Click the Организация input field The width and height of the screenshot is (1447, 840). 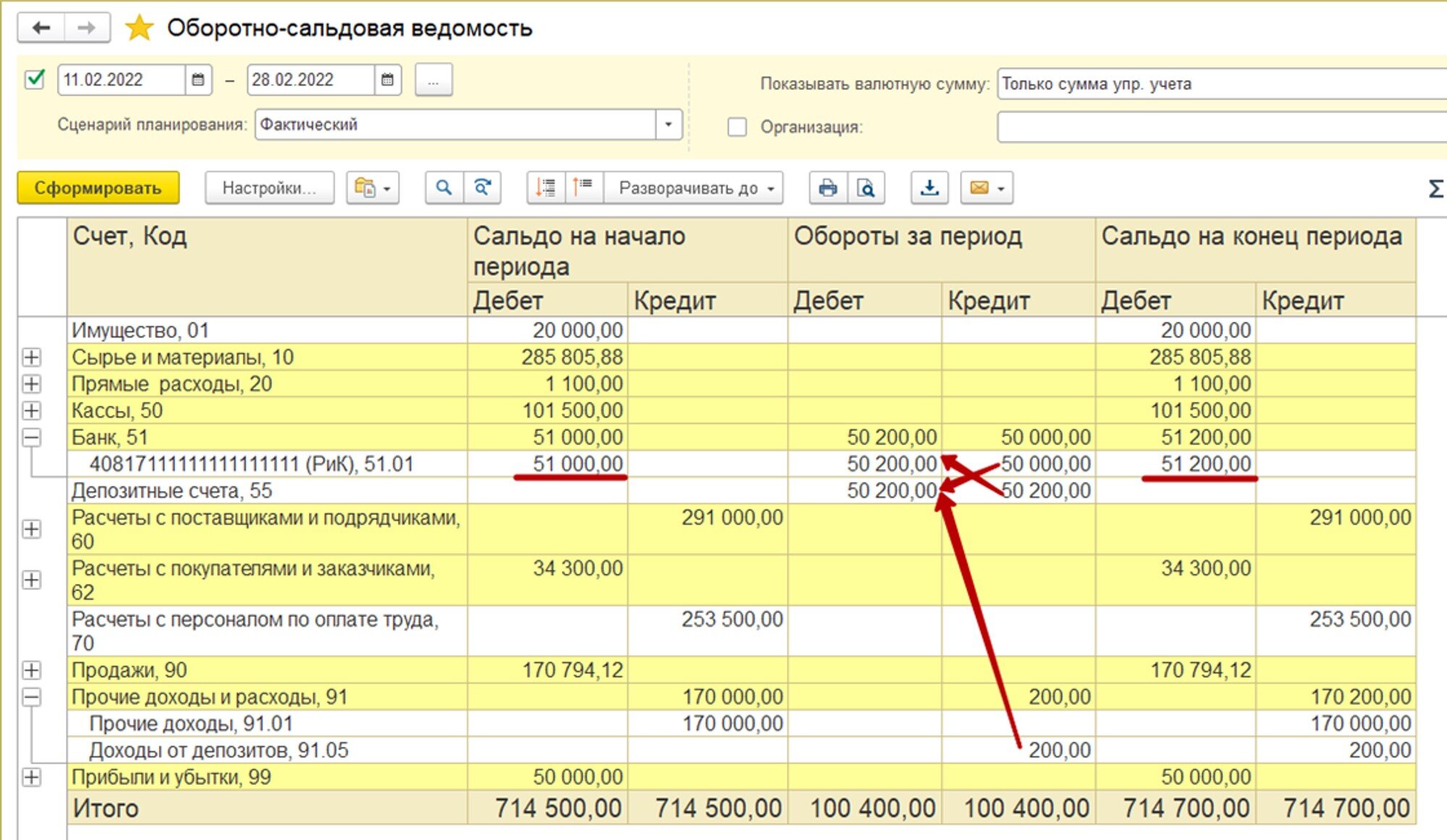(1221, 127)
